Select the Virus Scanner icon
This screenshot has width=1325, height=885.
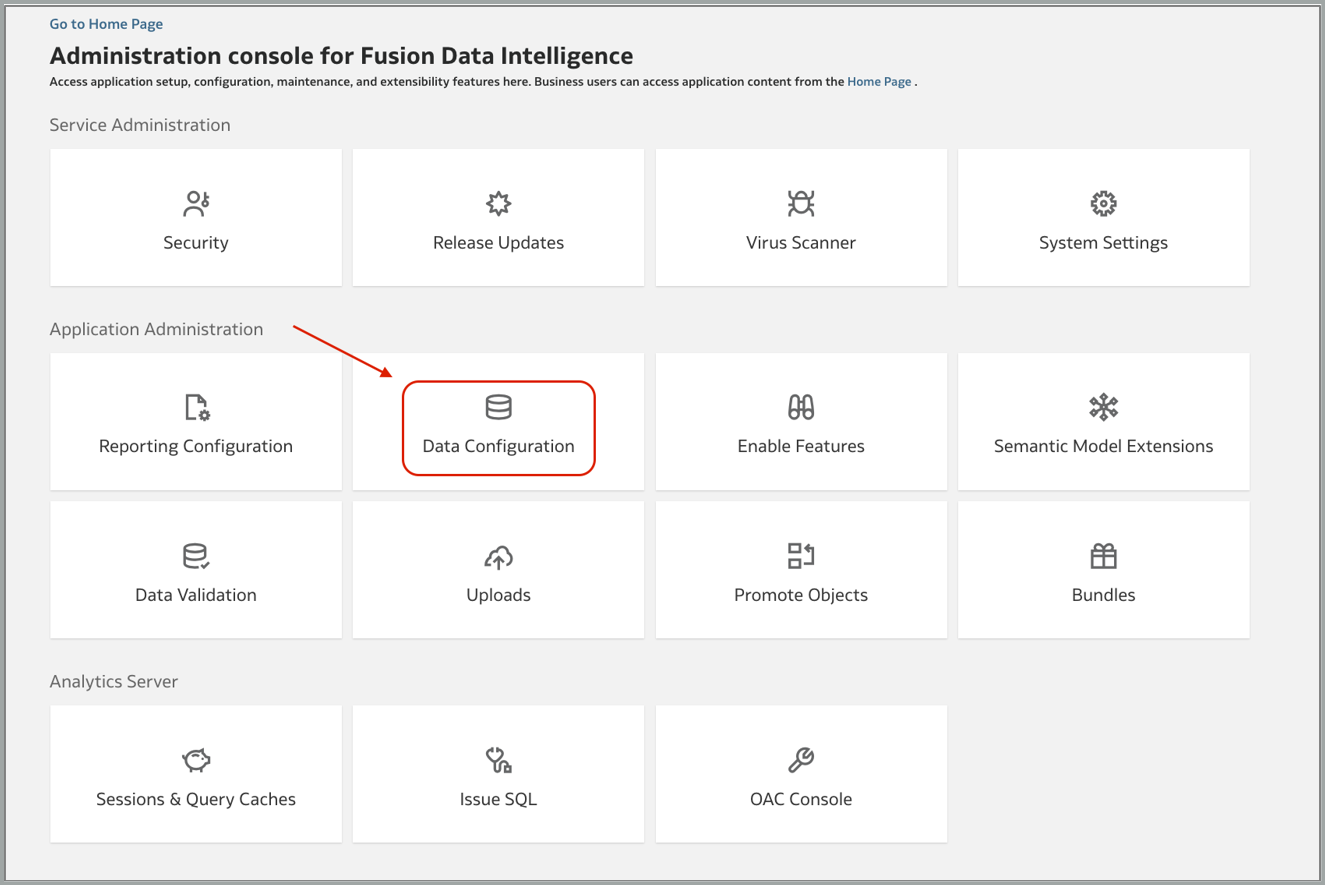coord(800,203)
